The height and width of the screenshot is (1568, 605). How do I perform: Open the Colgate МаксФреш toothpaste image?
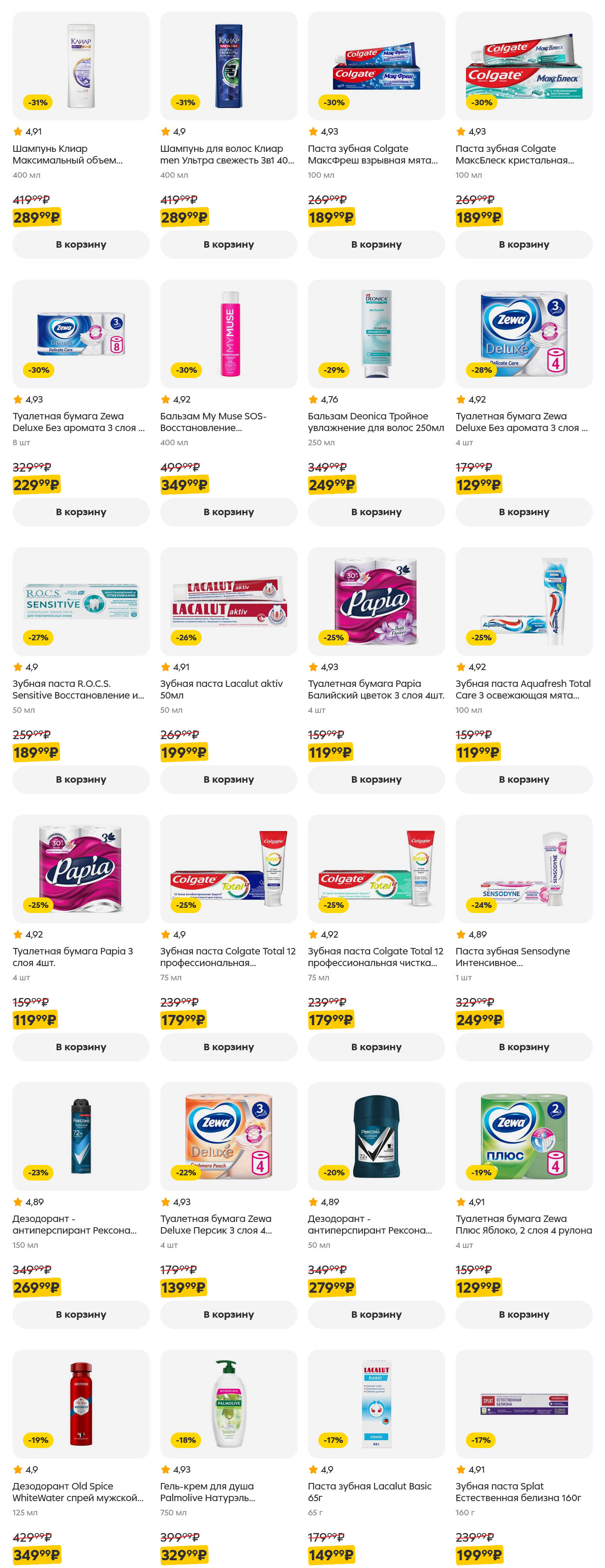point(376,66)
